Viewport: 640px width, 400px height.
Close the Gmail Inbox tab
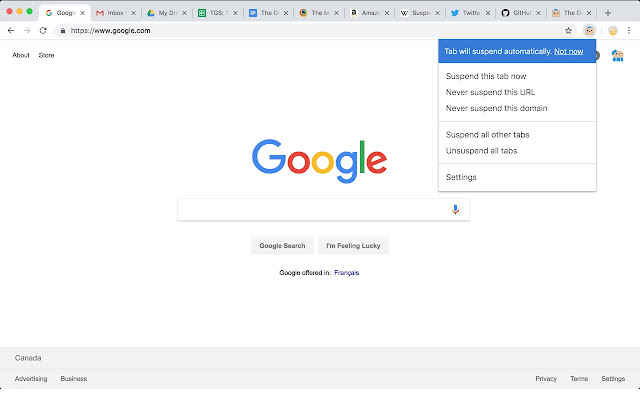133,13
